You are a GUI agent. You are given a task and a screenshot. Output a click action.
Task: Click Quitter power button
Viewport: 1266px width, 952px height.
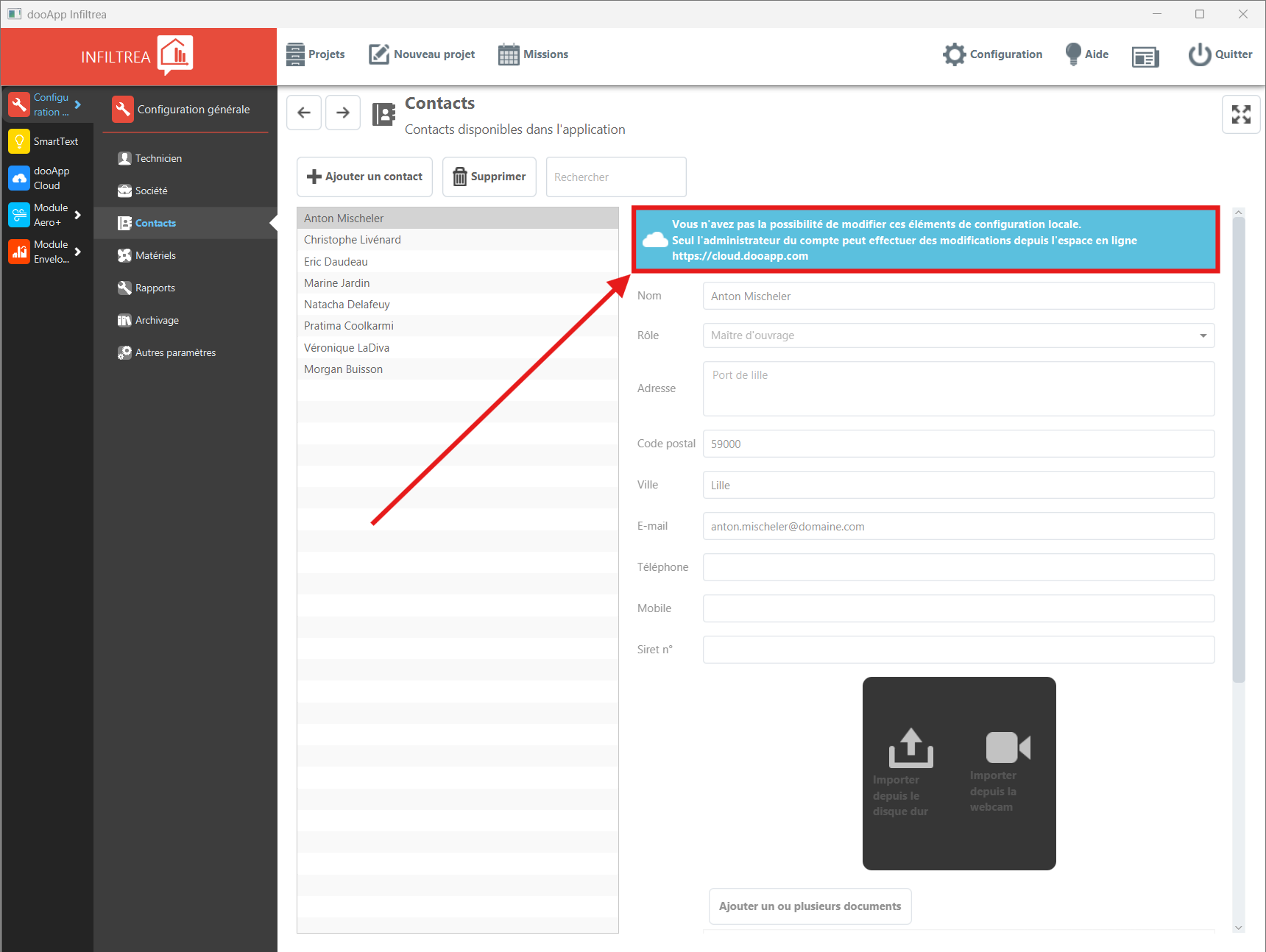pos(1220,54)
